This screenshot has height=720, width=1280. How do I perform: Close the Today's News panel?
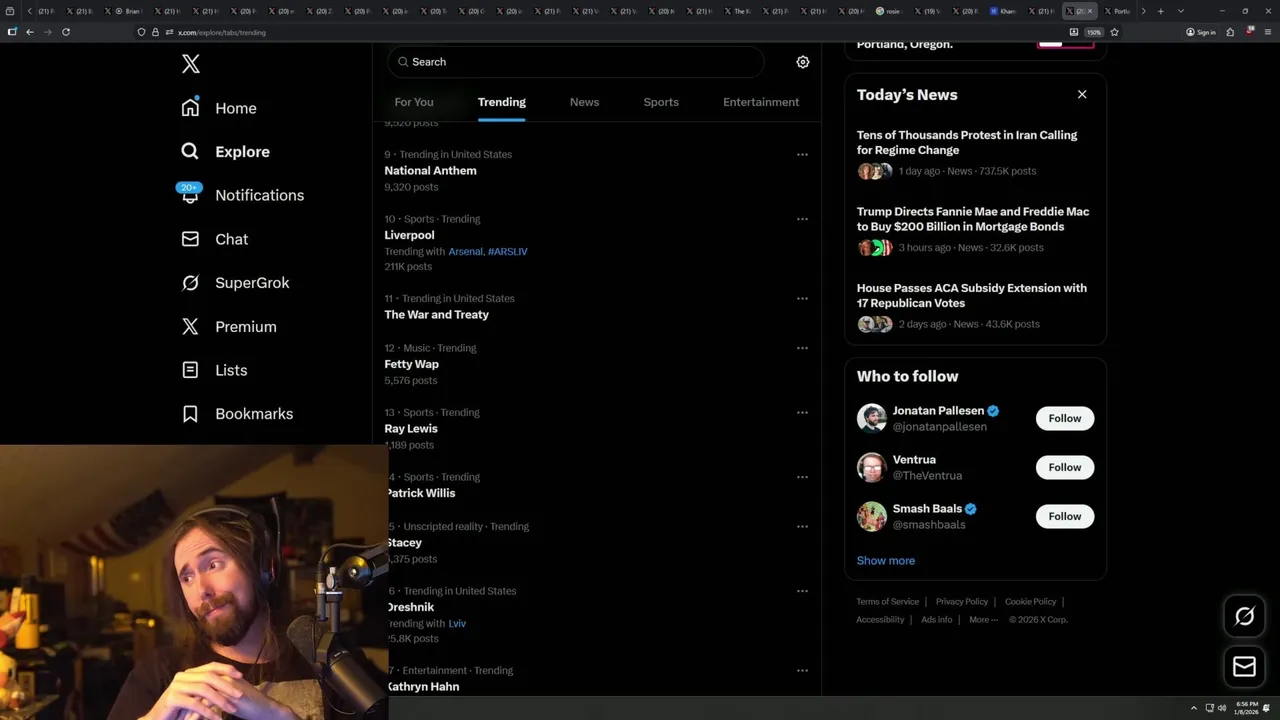tap(1082, 94)
